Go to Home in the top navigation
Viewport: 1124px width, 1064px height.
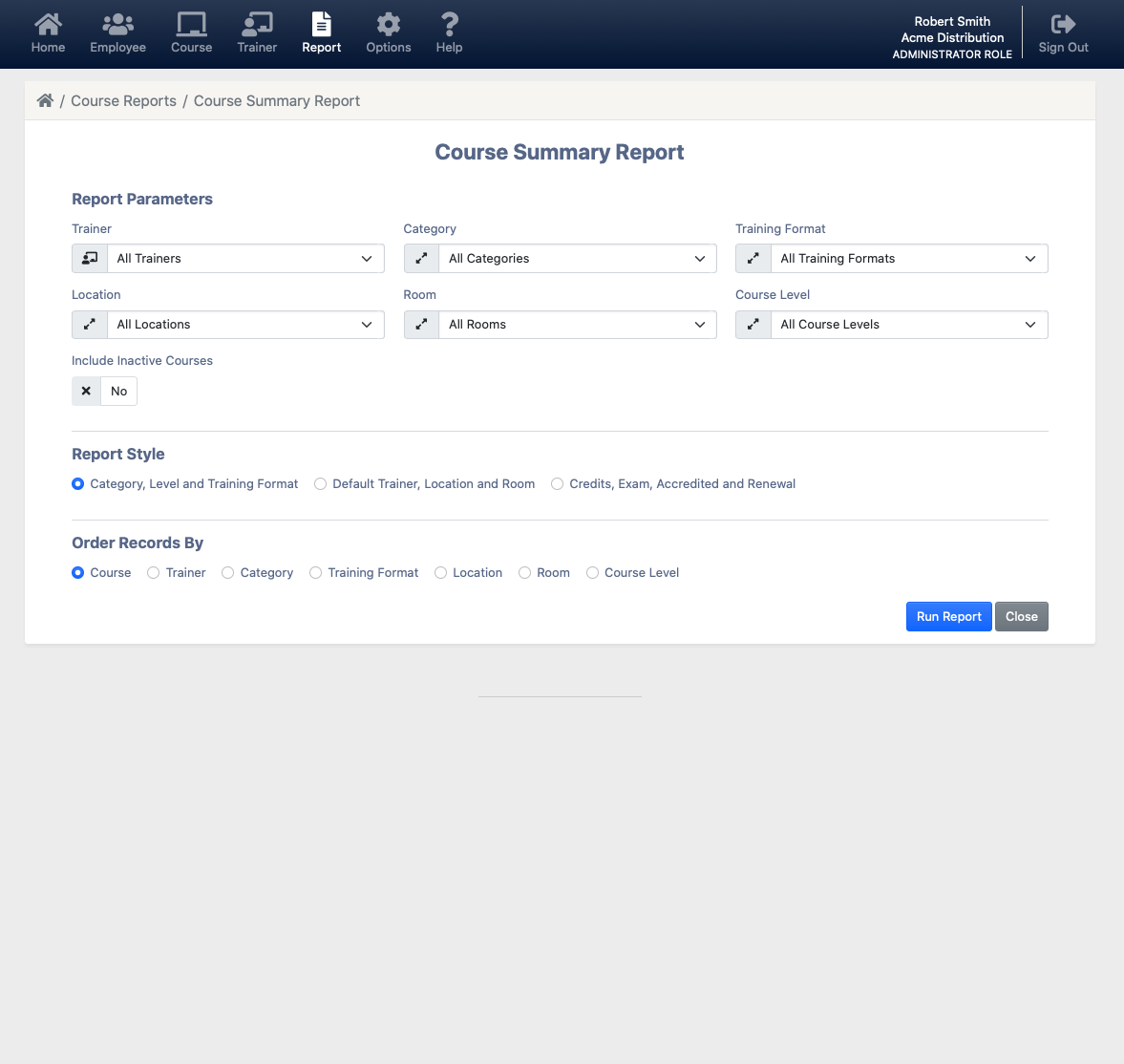(x=48, y=33)
